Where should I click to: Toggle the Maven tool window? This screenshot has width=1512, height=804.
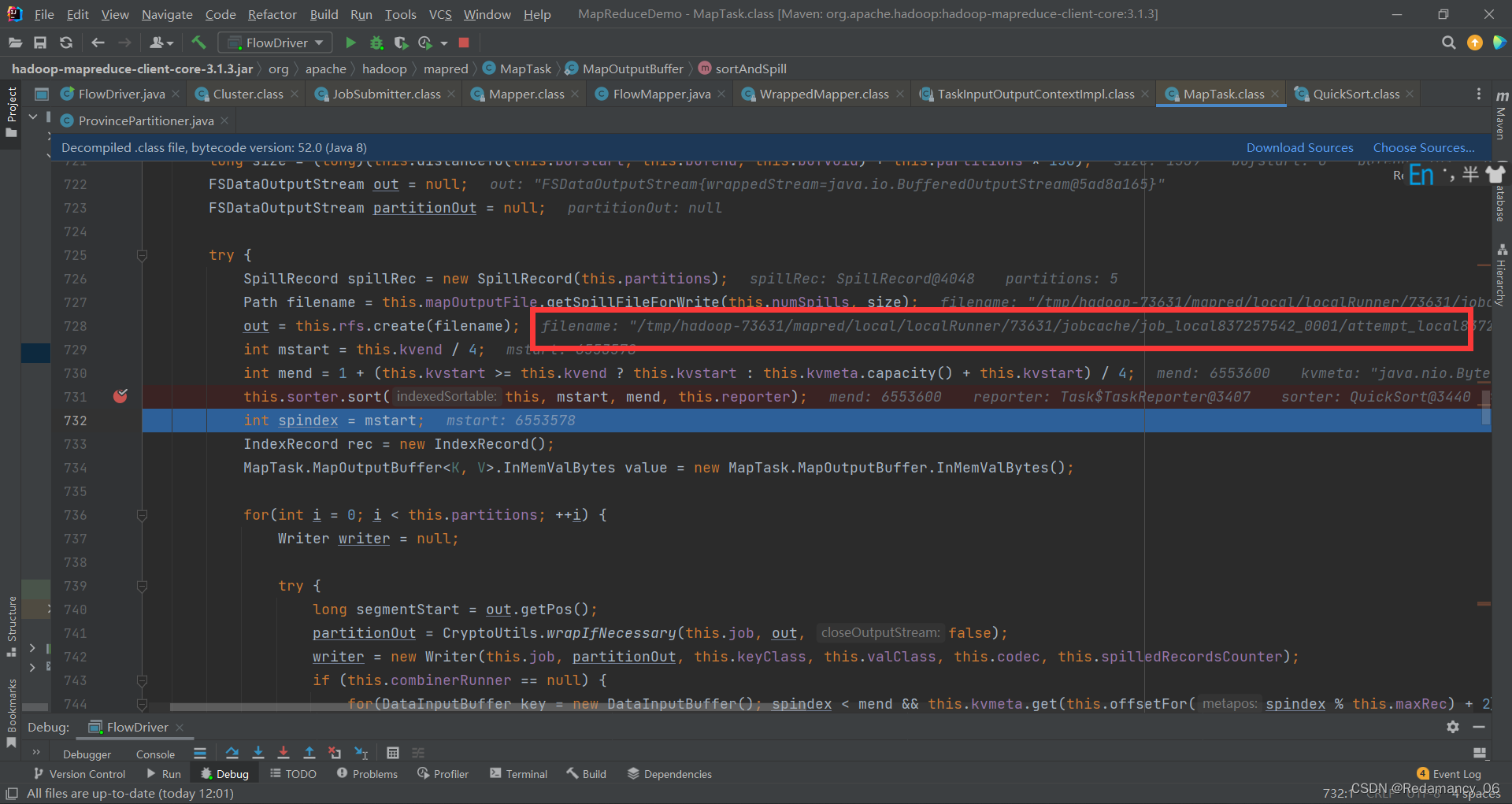pos(1502,115)
